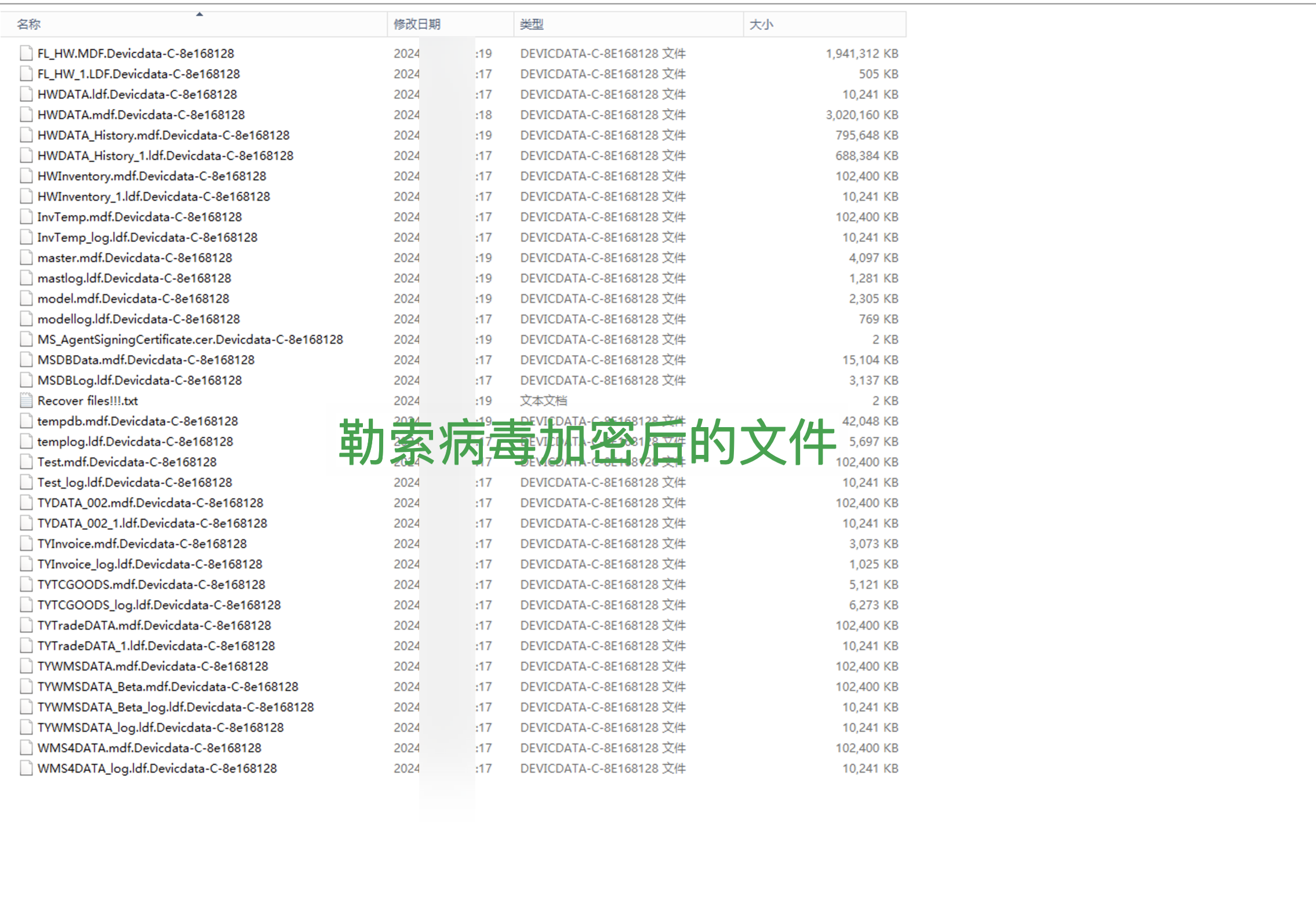Click the TYDATA_002.mdf.Devicdata-C-8e168128 file icon
1316x904 pixels.
point(26,502)
